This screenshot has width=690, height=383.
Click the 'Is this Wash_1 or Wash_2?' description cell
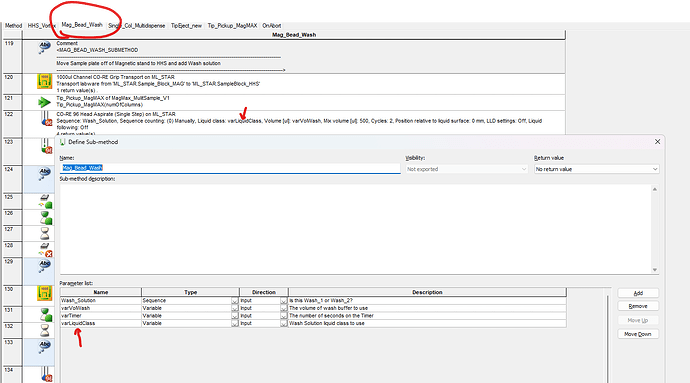[427, 301]
